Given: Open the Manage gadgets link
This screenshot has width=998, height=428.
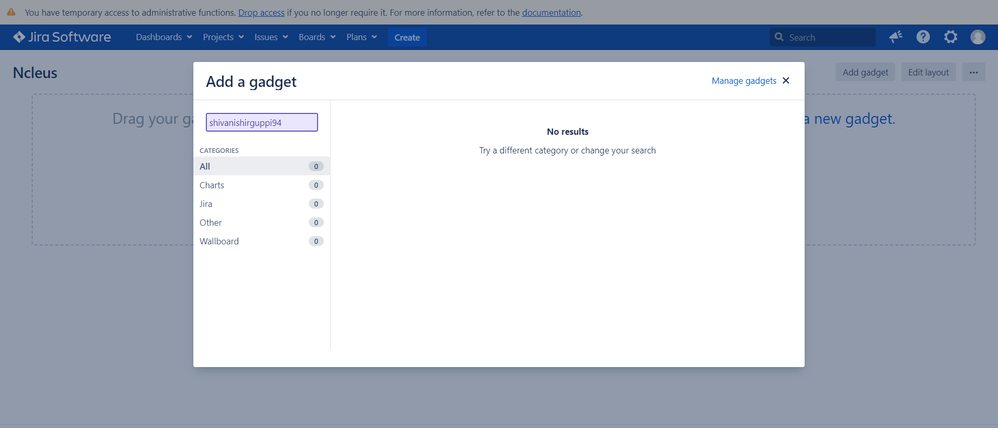Looking at the screenshot, I should pos(743,80).
